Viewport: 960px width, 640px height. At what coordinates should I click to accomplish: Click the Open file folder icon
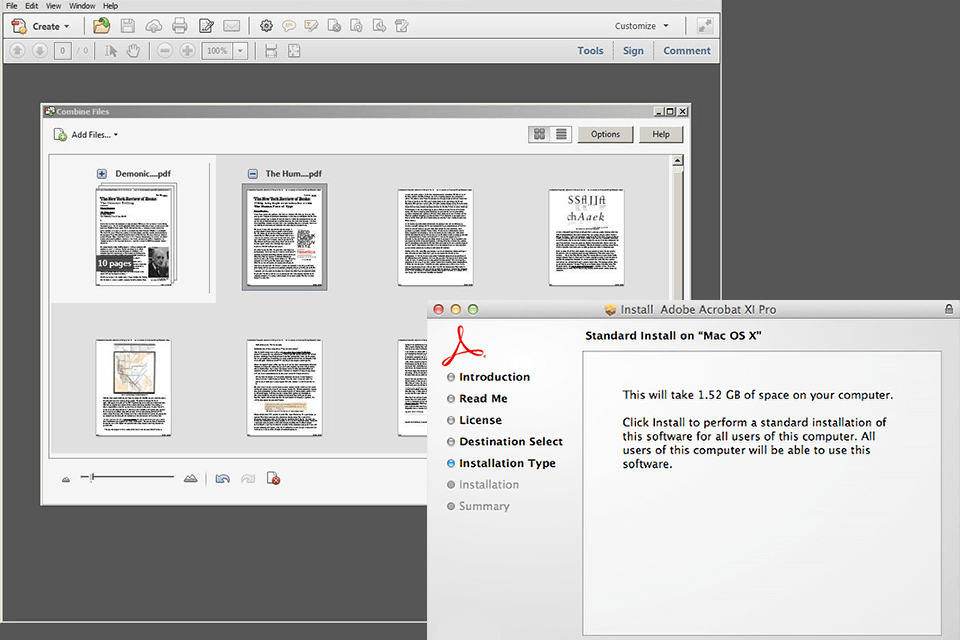(x=102, y=25)
